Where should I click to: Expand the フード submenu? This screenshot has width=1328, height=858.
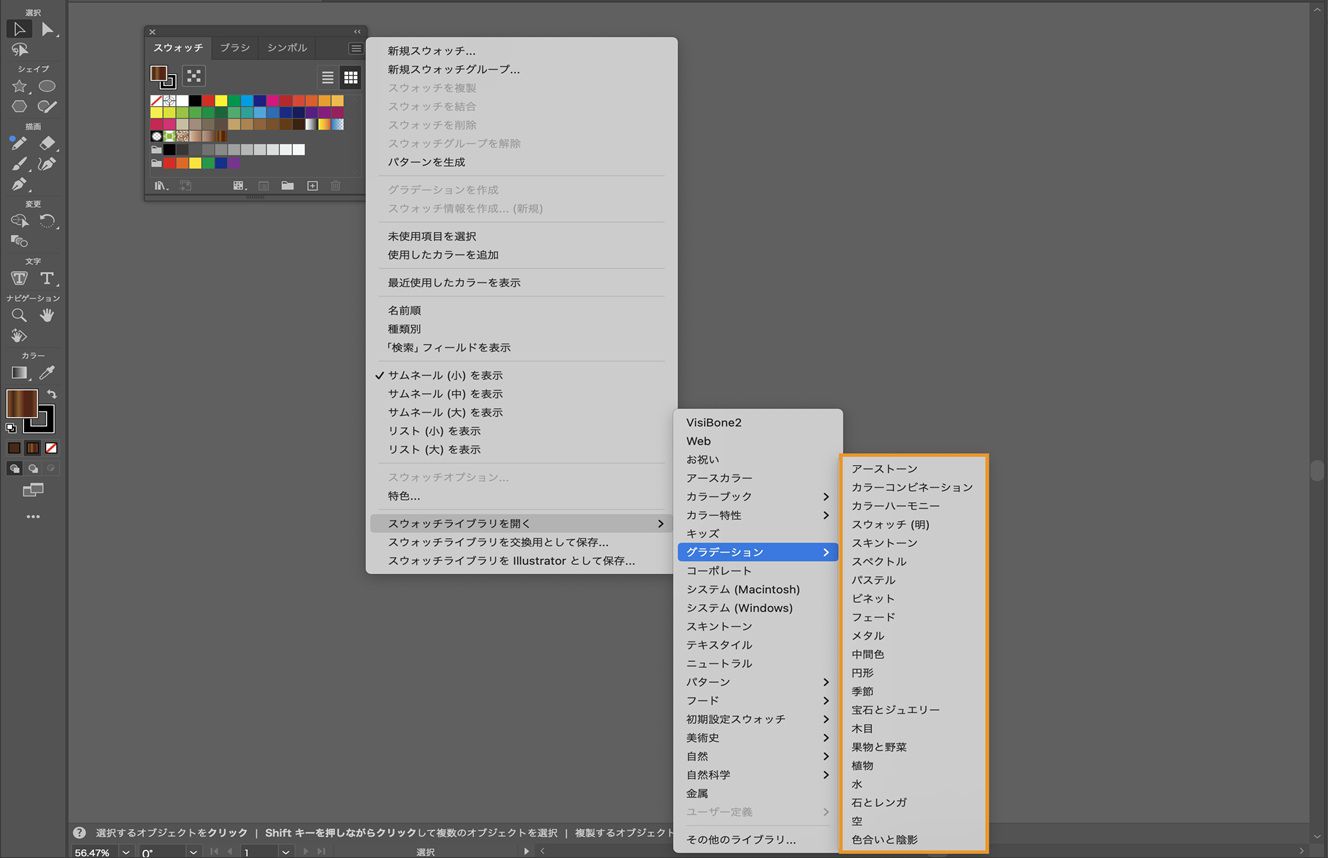(x=758, y=701)
